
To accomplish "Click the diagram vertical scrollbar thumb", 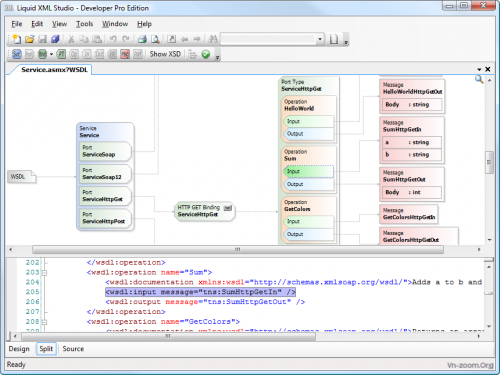I will pyautogui.click(x=489, y=162).
